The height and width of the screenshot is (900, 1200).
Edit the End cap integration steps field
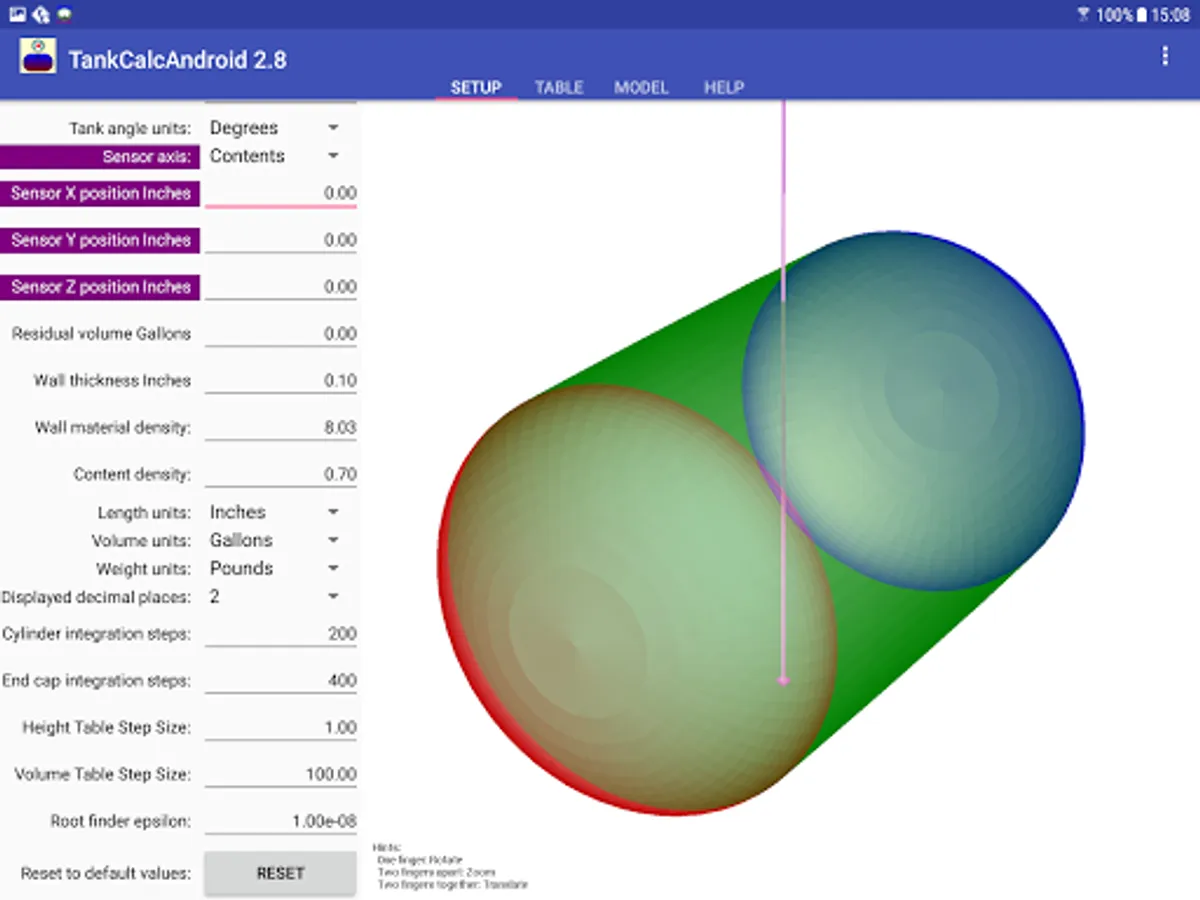coord(281,681)
